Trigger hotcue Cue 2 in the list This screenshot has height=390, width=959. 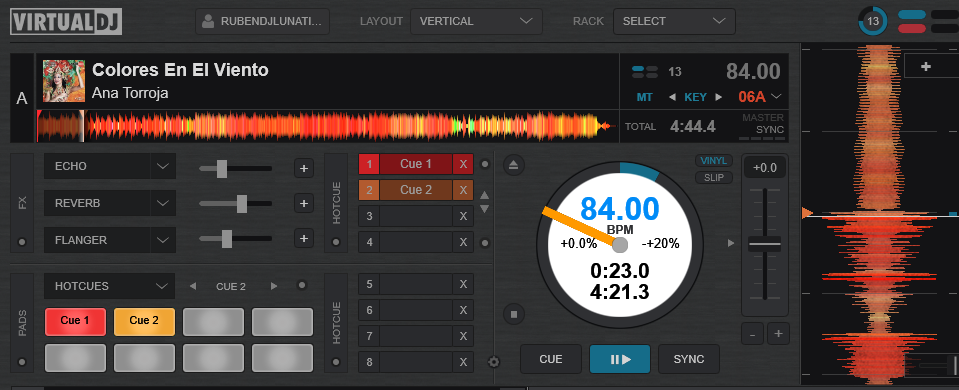coord(416,190)
